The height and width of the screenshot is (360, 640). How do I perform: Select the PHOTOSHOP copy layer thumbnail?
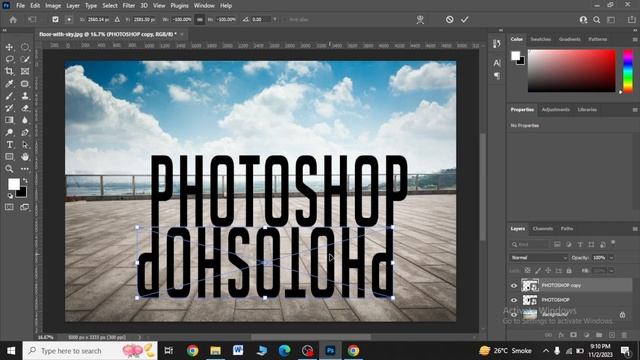tap(530, 285)
